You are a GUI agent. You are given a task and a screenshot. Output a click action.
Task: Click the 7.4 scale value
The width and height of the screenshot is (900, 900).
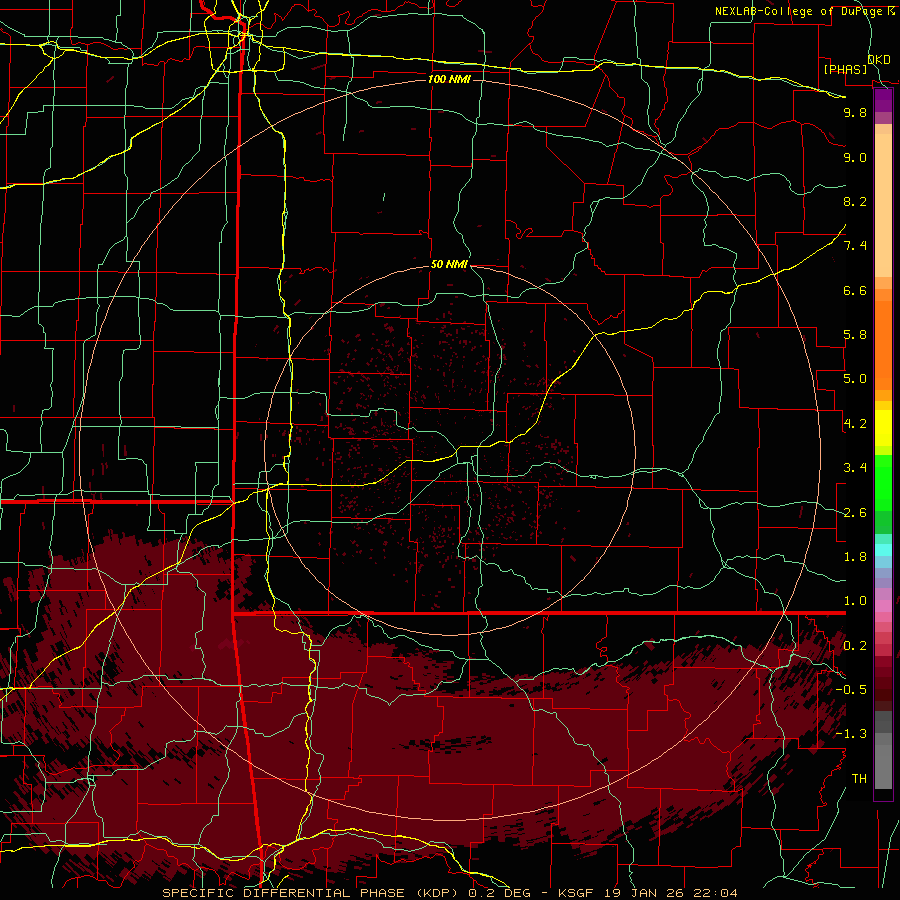(855, 246)
